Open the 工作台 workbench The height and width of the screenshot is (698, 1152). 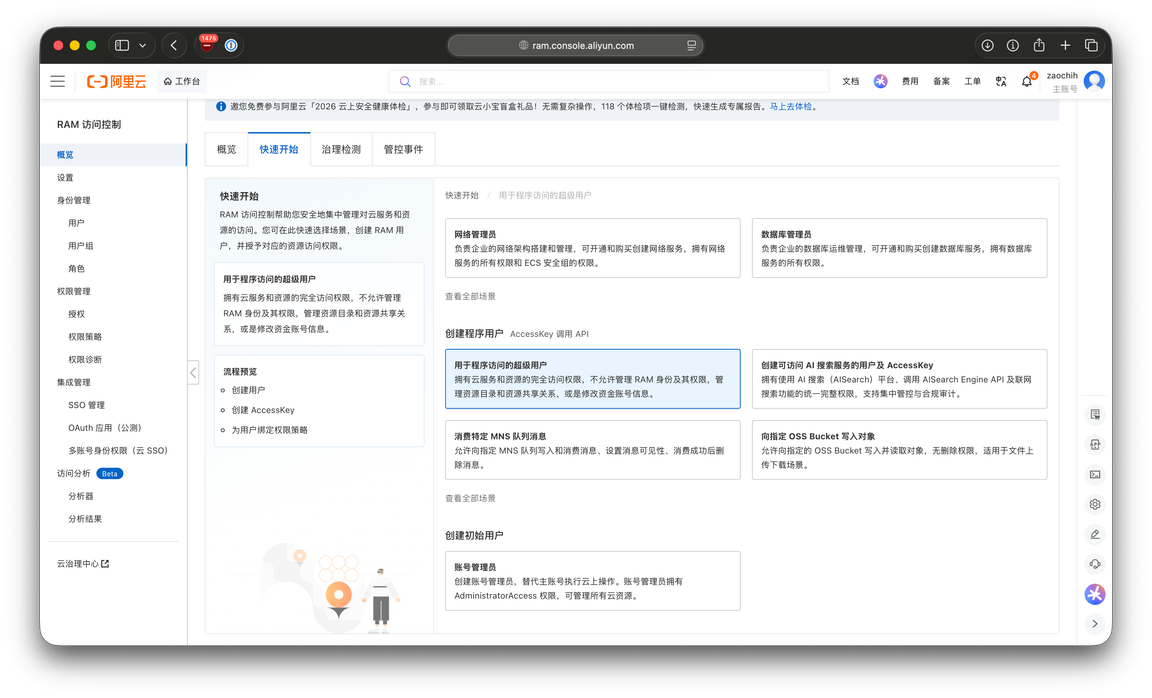point(181,82)
